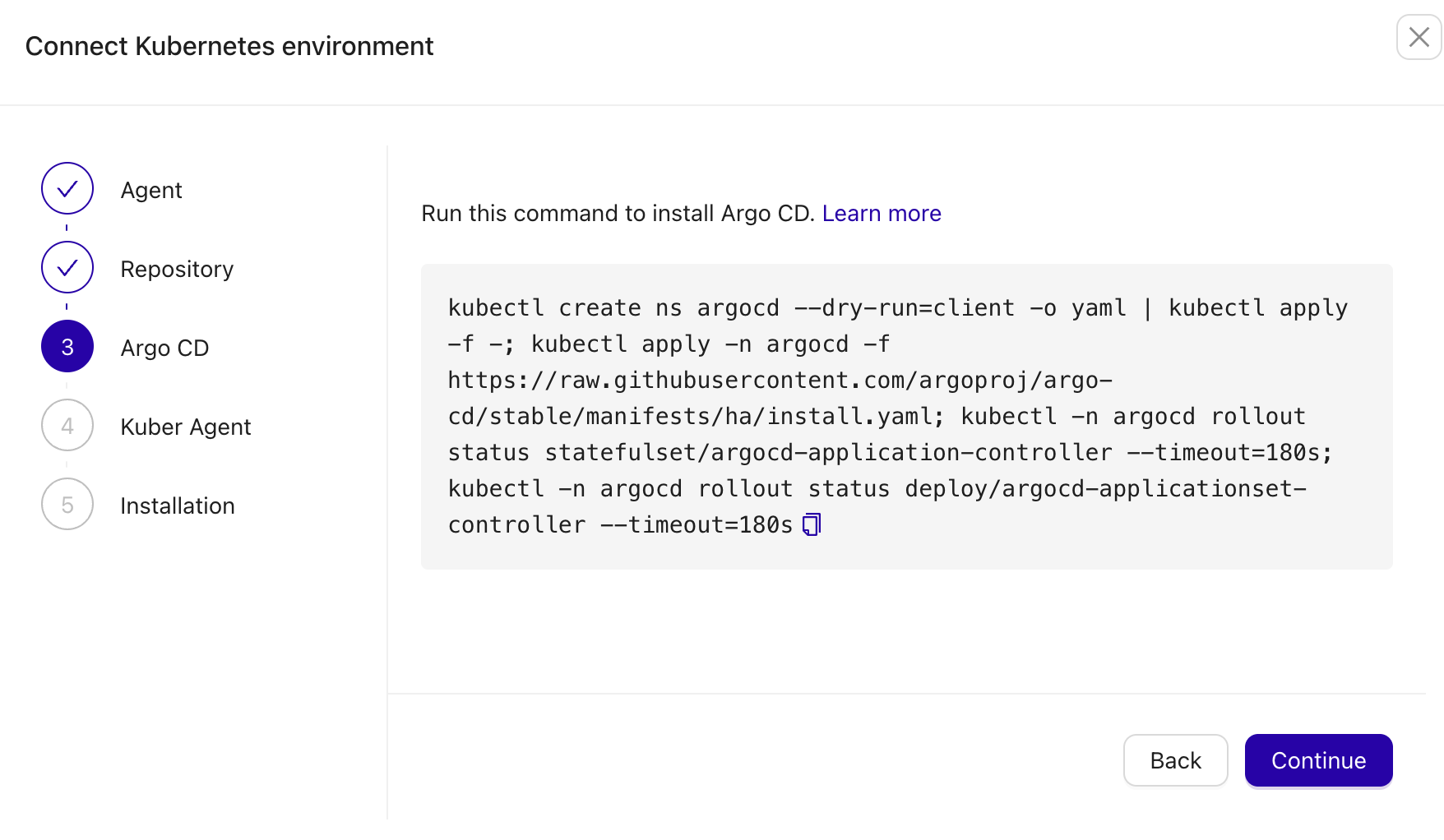
Task: Click the Connect Kubernetes environment dialog title
Action: point(229,46)
